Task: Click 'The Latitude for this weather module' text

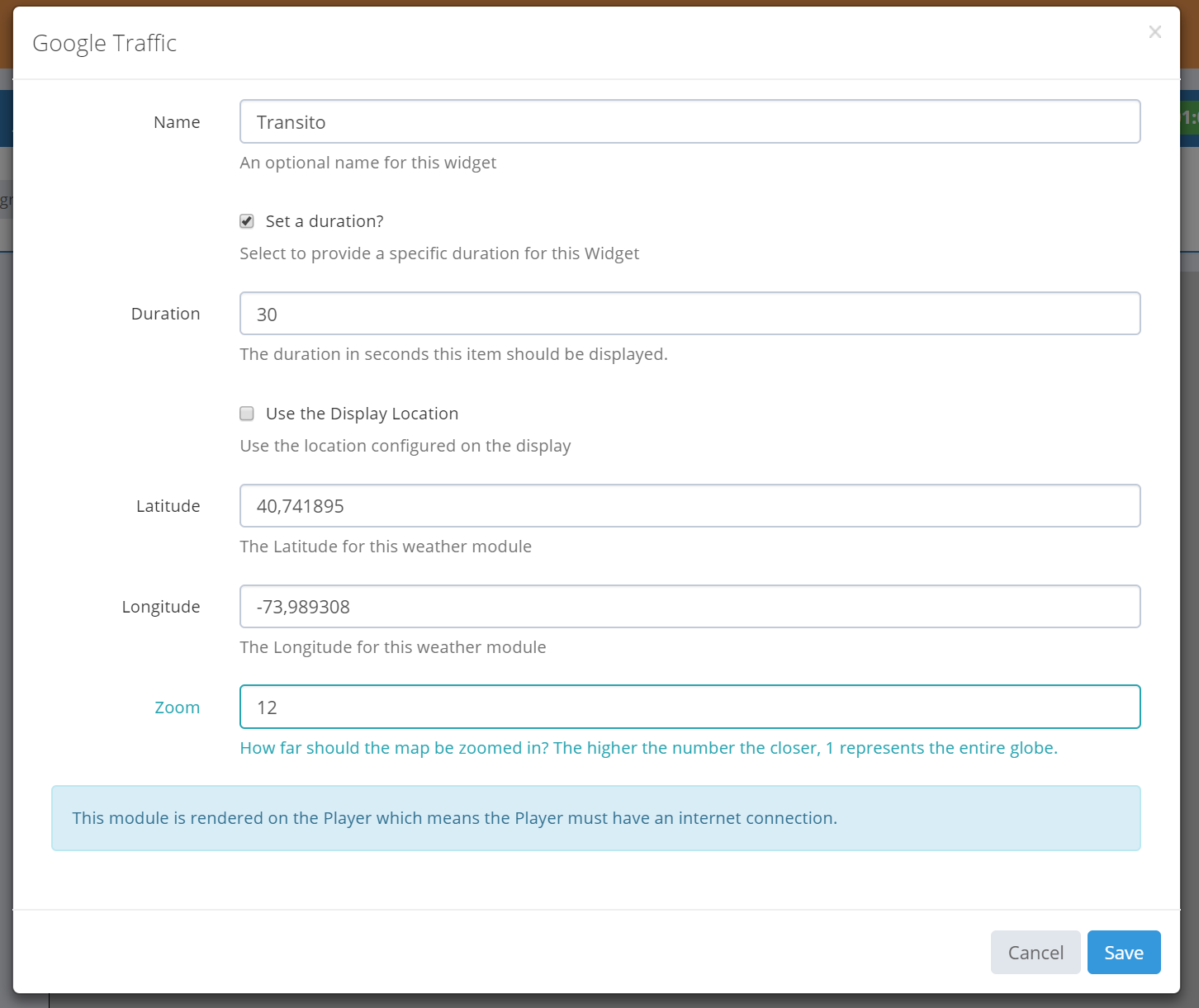Action: coord(386,547)
